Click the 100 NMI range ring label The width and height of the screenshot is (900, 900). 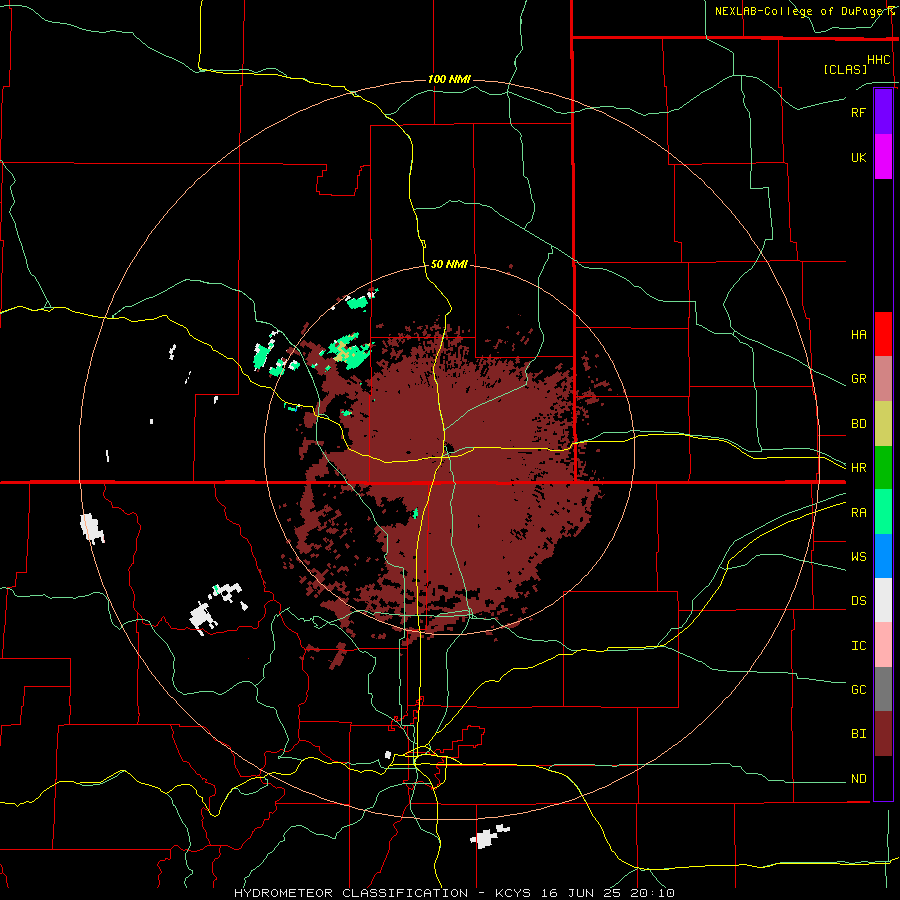point(449,79)
